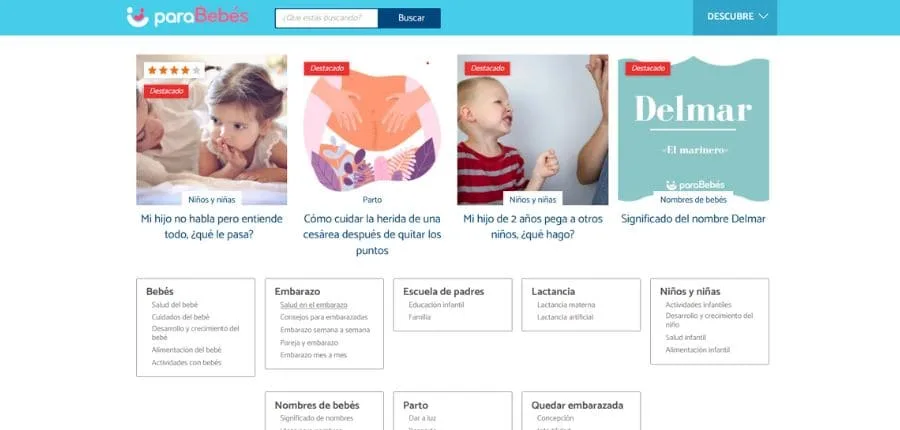Click the 'Parto' tag under the cesarean article
900x430 pixels.
(x=372, y=200)
